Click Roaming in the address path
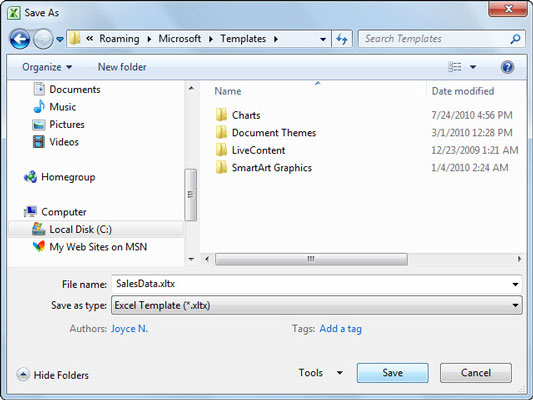 [119, 39]
